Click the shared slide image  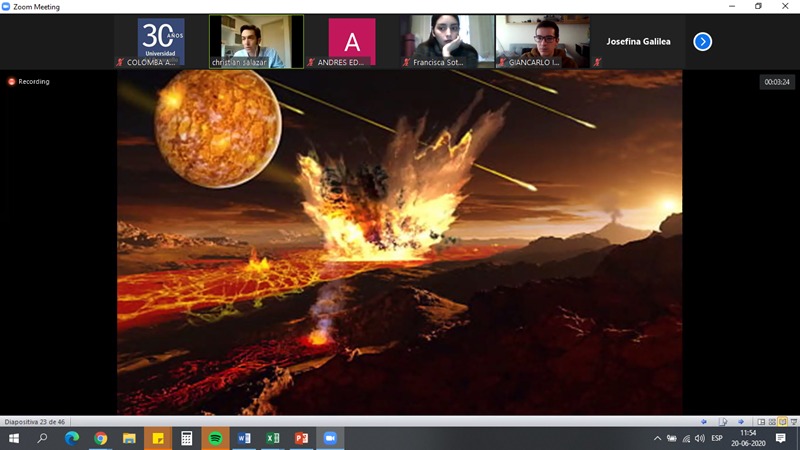pyautogui.click(x=399, y=242)
